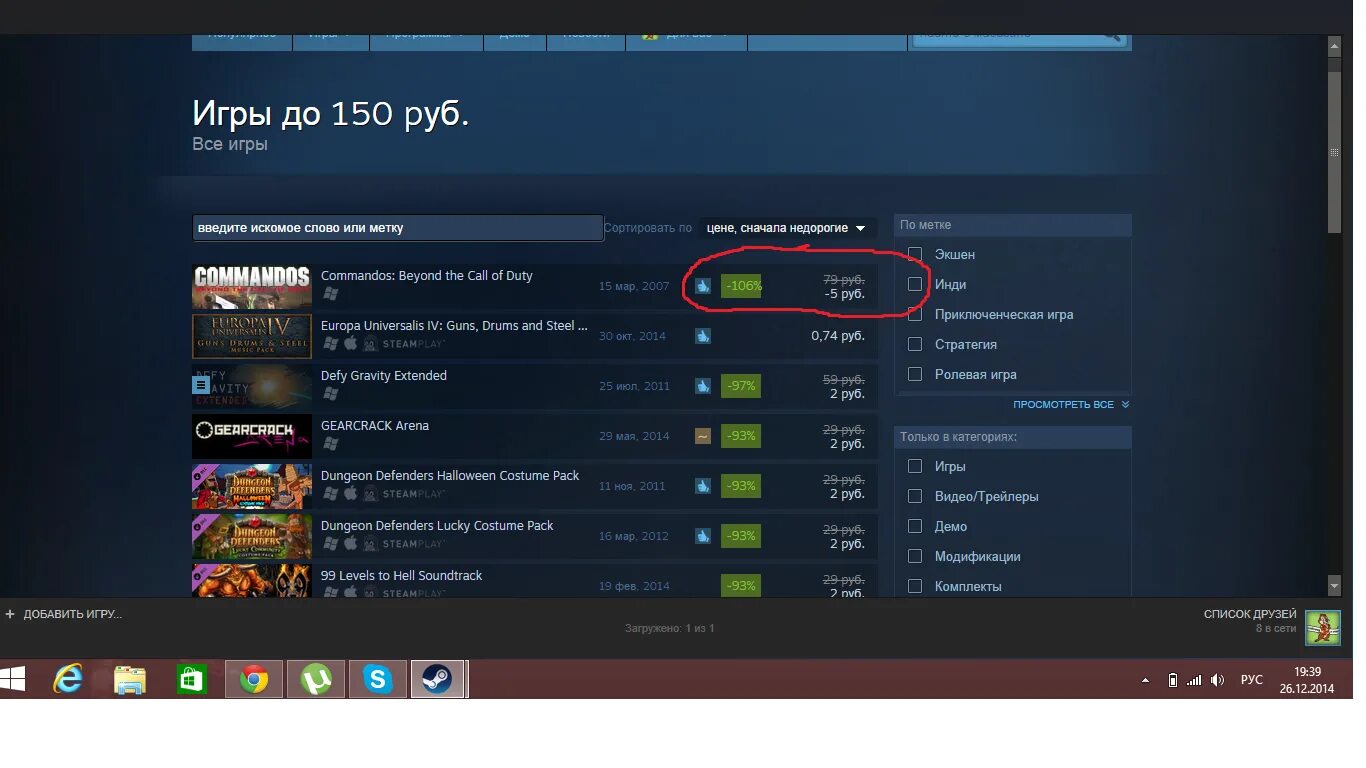Image resolution: width=1366 pixels, height=768 pixels.
Task: Tick the Комплекты category checkbox
Action: click(x=915, y=586)
